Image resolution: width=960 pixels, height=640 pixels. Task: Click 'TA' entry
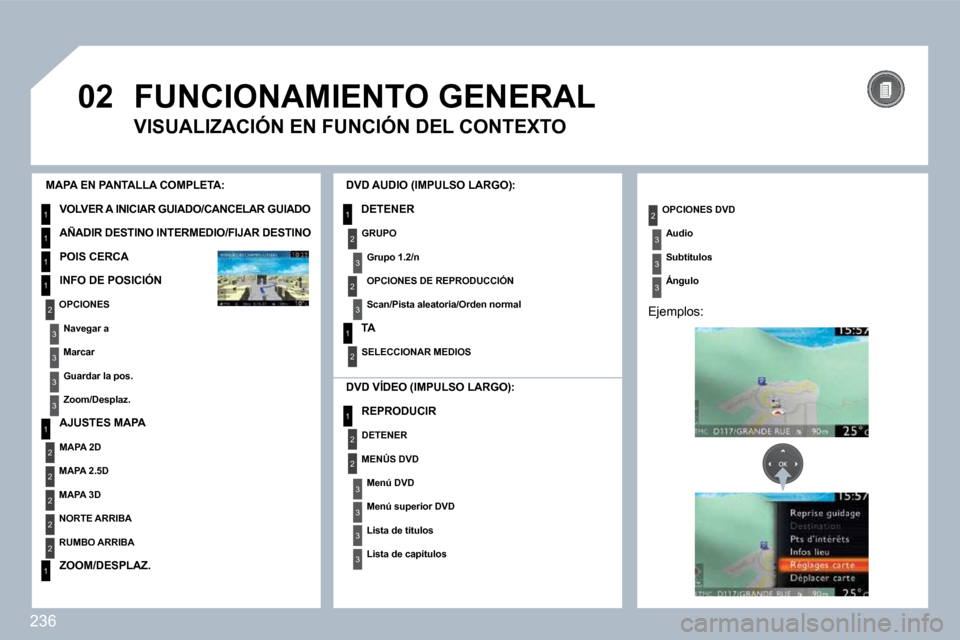(x=368, y=328)
